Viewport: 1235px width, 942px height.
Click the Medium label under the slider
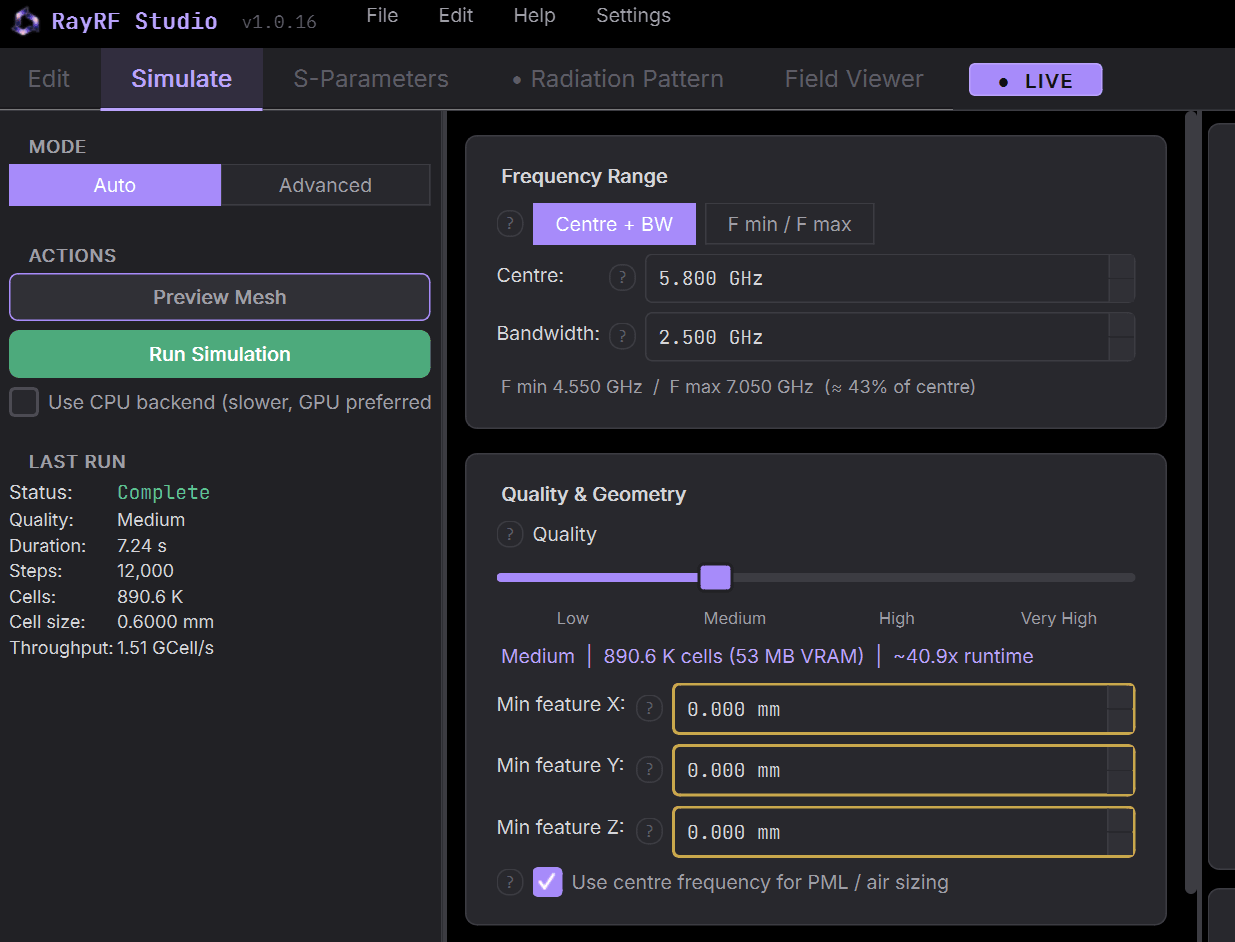pyautogui.click(x=734, y=618)
